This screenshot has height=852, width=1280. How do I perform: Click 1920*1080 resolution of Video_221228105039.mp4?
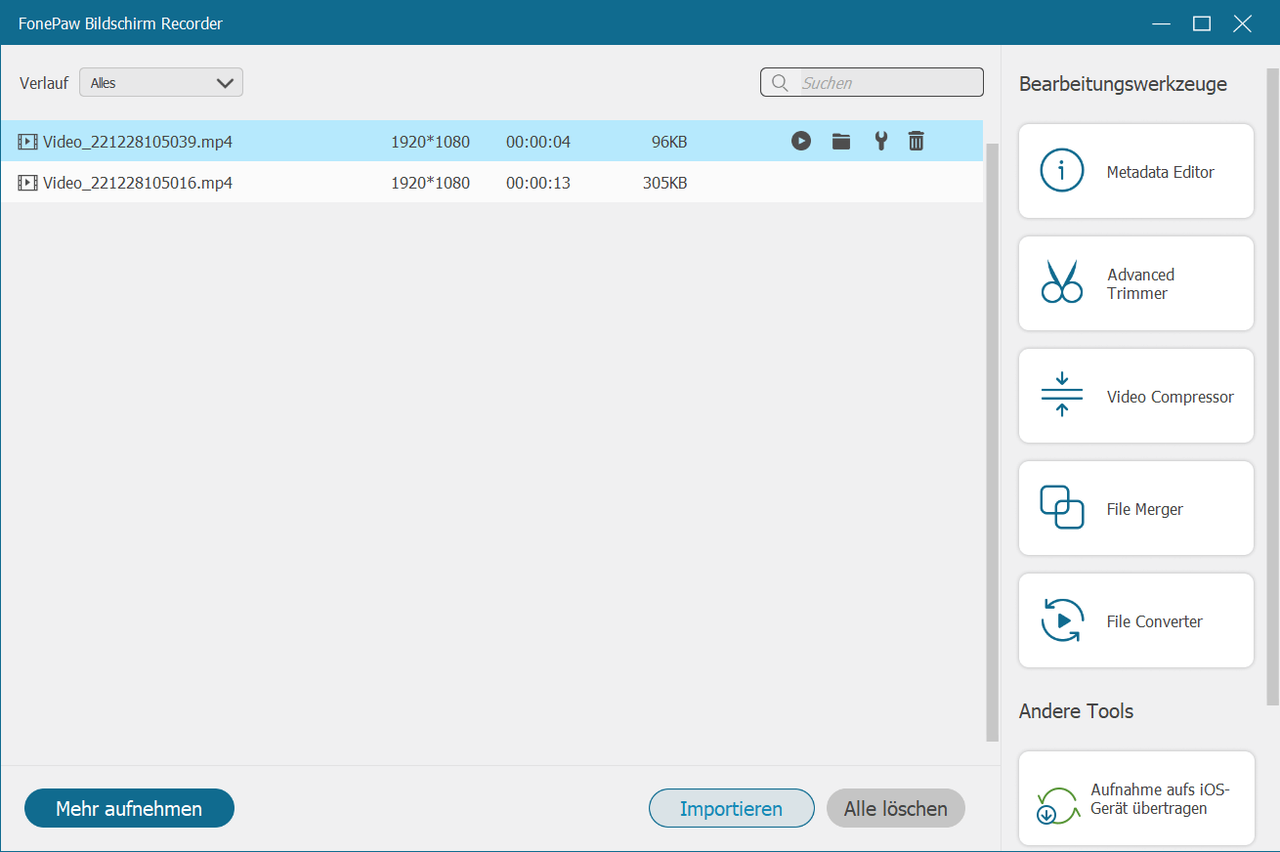[430, 142]
